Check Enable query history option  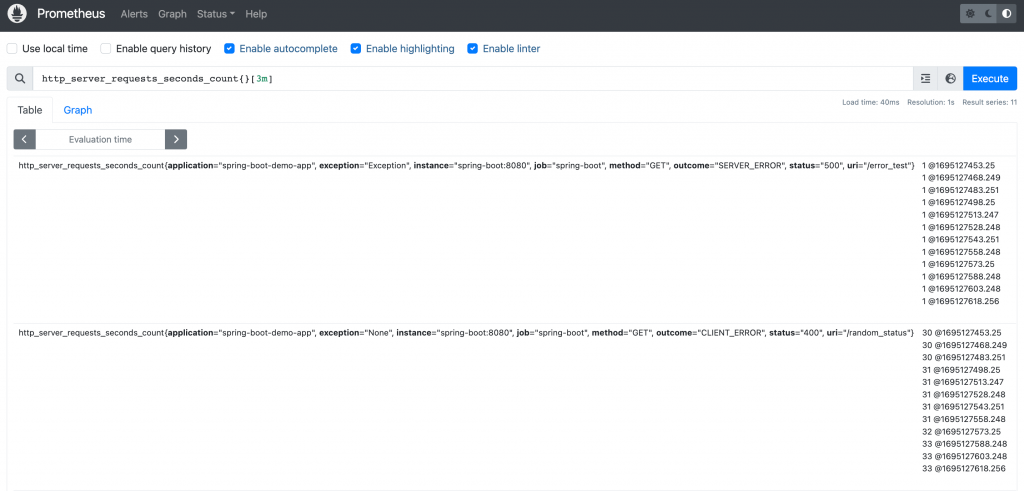[106, 48]
